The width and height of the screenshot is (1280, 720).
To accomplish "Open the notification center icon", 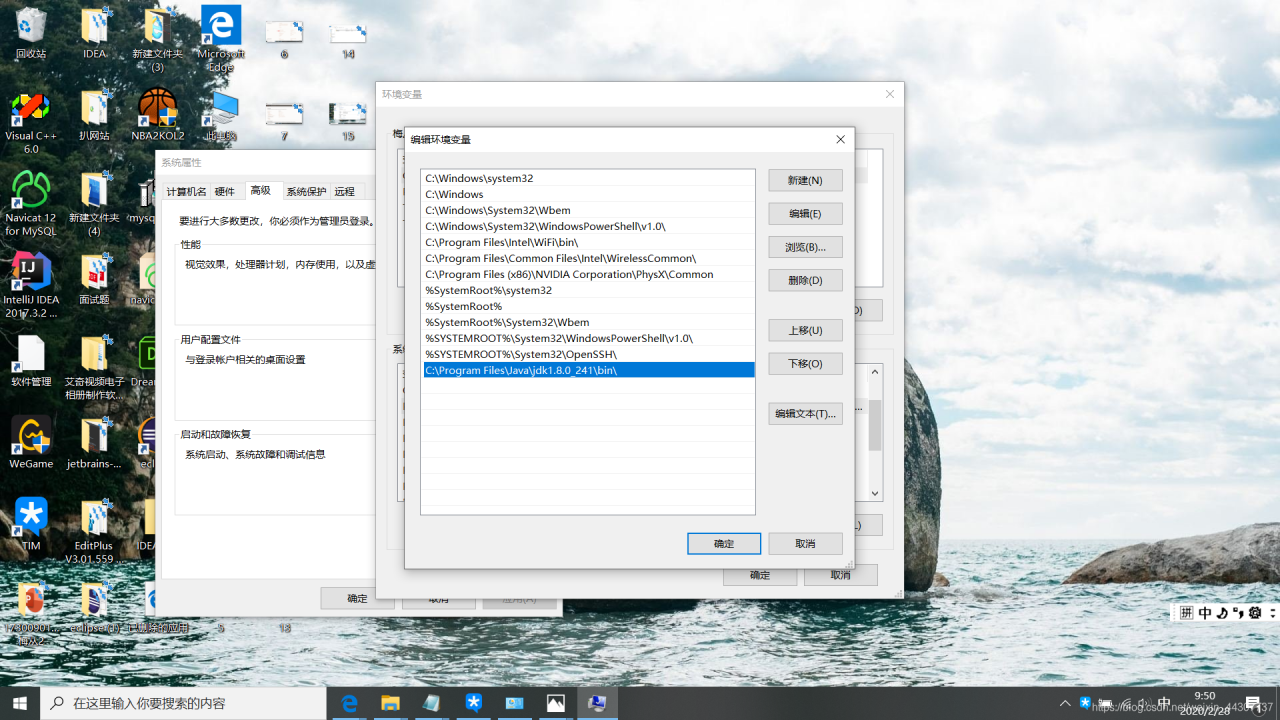I will [x=1253, y=703].
